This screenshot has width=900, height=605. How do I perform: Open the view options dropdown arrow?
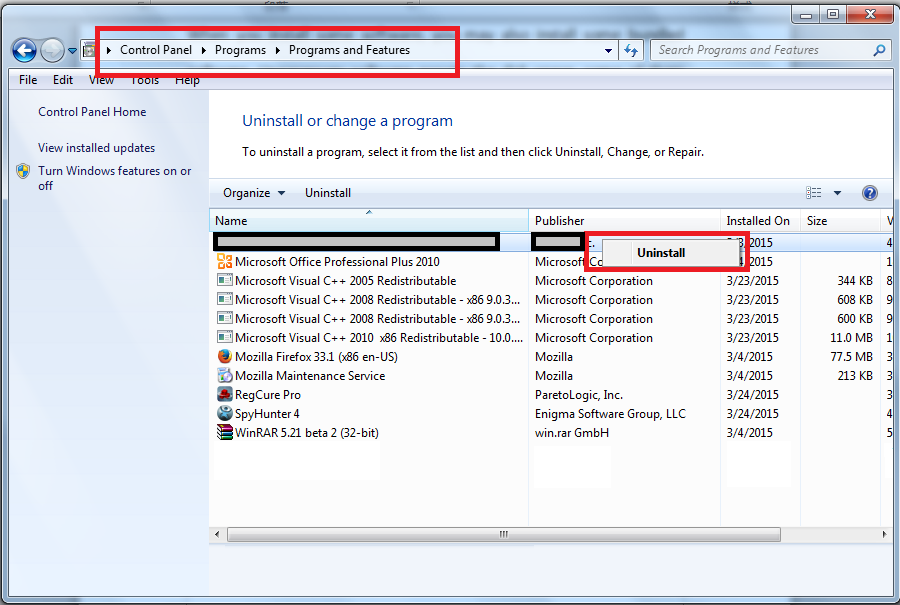[837, 193]
